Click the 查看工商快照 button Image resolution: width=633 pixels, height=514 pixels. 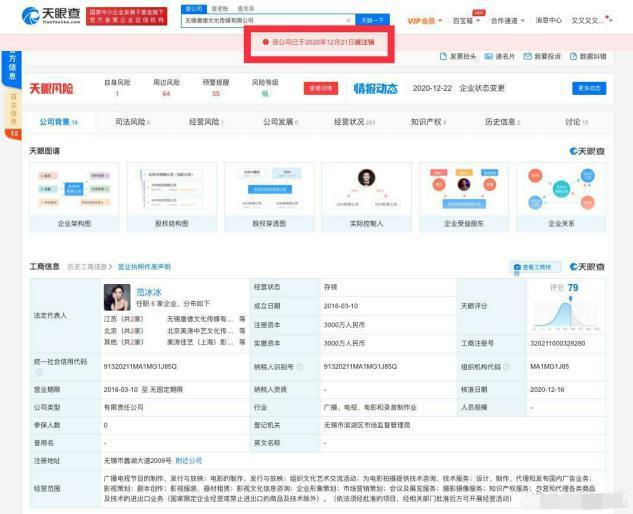pyautogui.click(x=535, y=267)
